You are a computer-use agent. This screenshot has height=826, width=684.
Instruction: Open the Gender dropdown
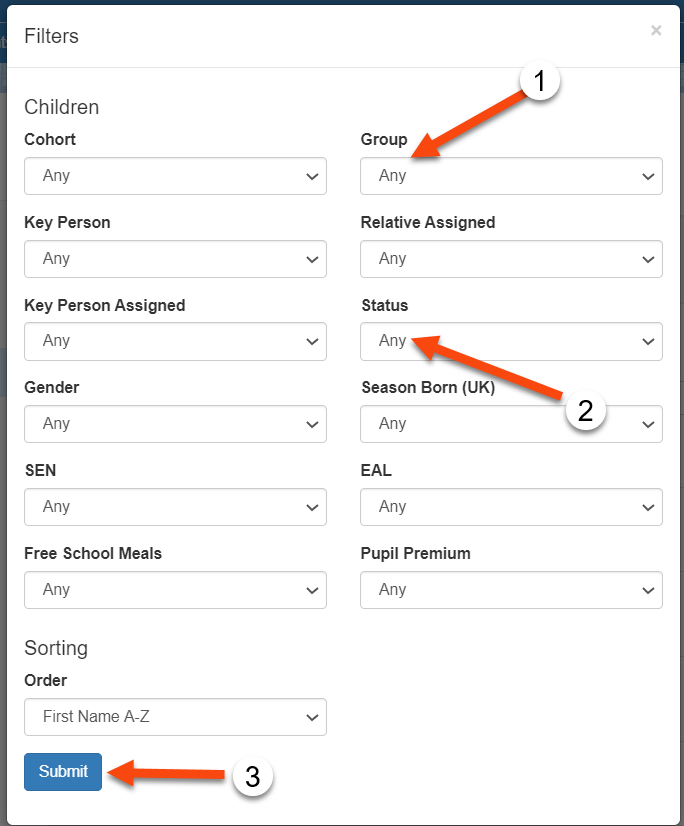[x=175, y=424]
